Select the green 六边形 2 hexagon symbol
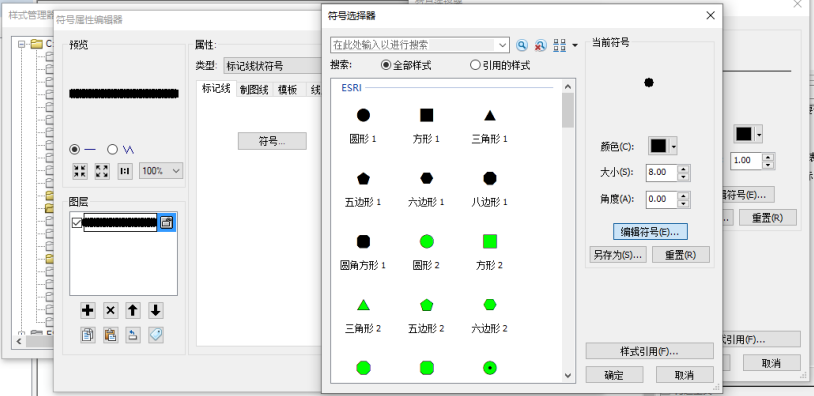 click(490, 305)
